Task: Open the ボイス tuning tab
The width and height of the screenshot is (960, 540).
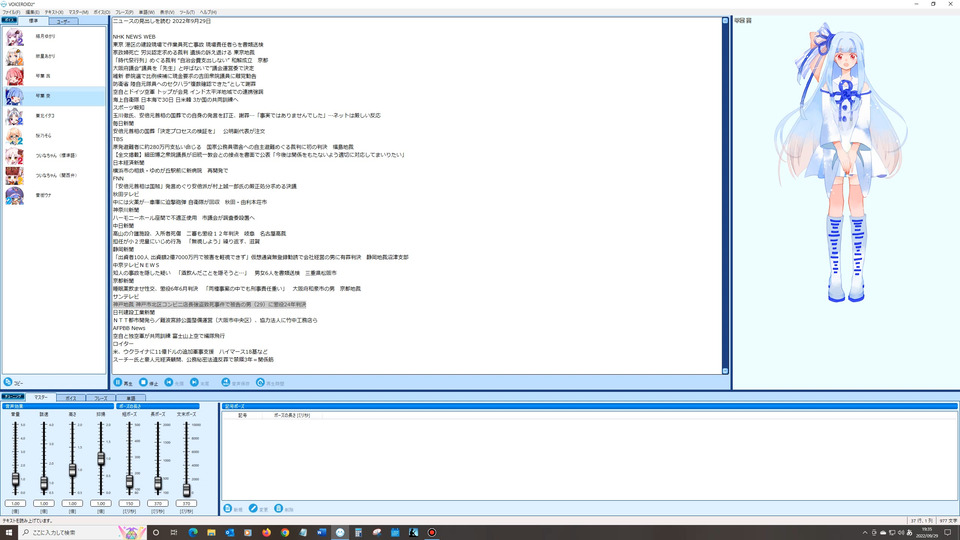Action: coord(70,398)
